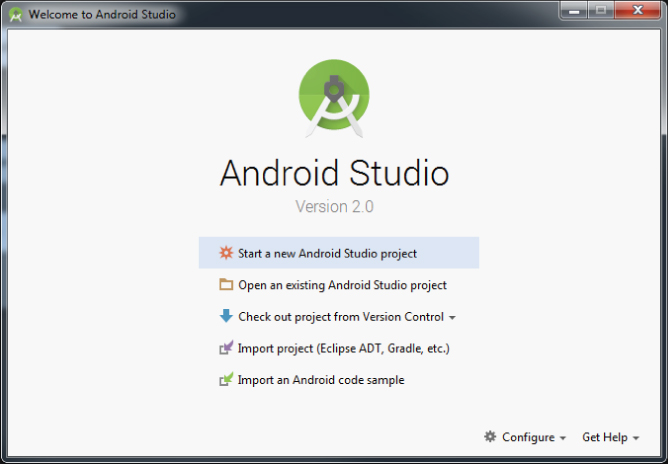This screenshot has width=668, height=464.
Task: Click the Android Studio heading text
Action: click(334, 173)
